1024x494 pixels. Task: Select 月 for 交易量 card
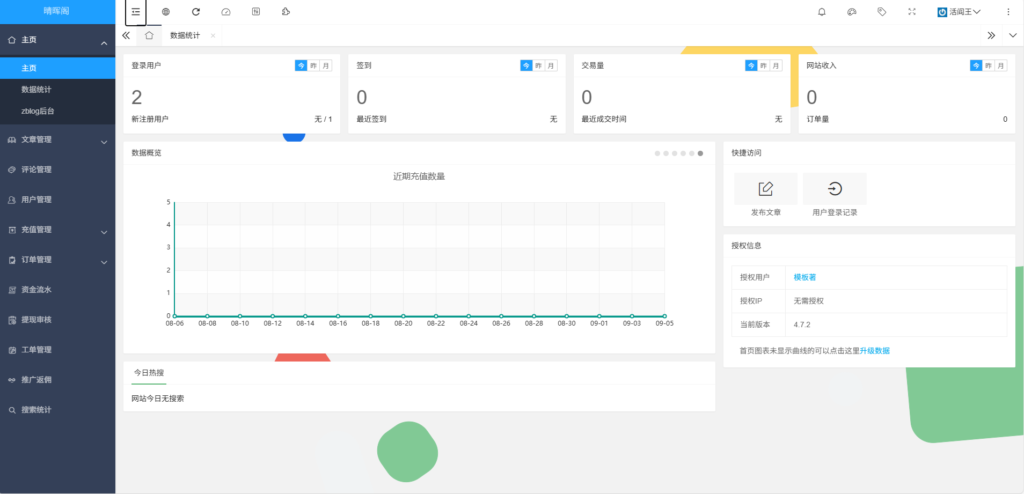[x=776, y=65]
